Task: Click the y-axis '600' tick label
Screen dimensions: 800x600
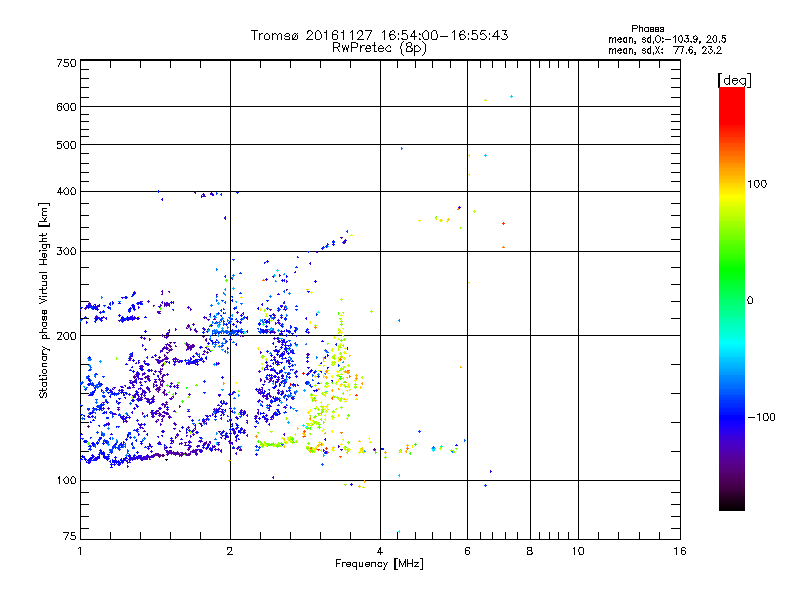Action: click(x=66, y=107)
